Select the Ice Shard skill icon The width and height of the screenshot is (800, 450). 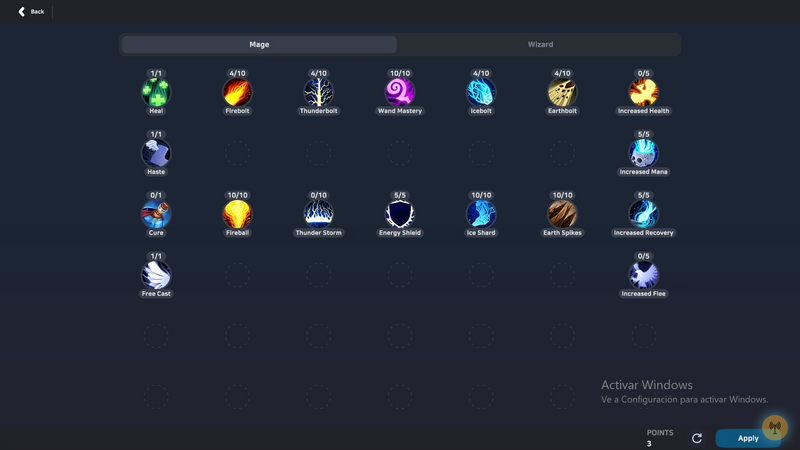[x=481, y=214]
